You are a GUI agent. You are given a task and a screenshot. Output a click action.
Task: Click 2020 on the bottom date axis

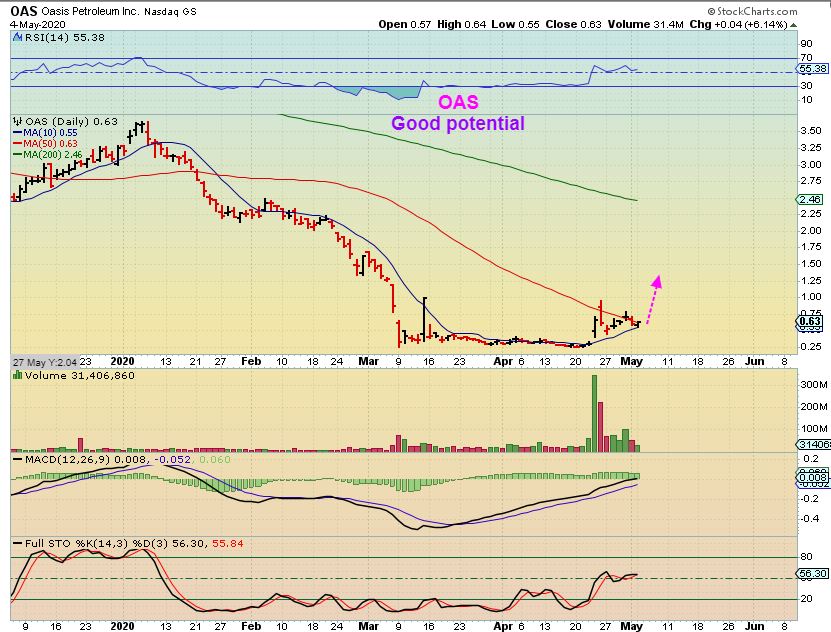(x=122, y=626)
